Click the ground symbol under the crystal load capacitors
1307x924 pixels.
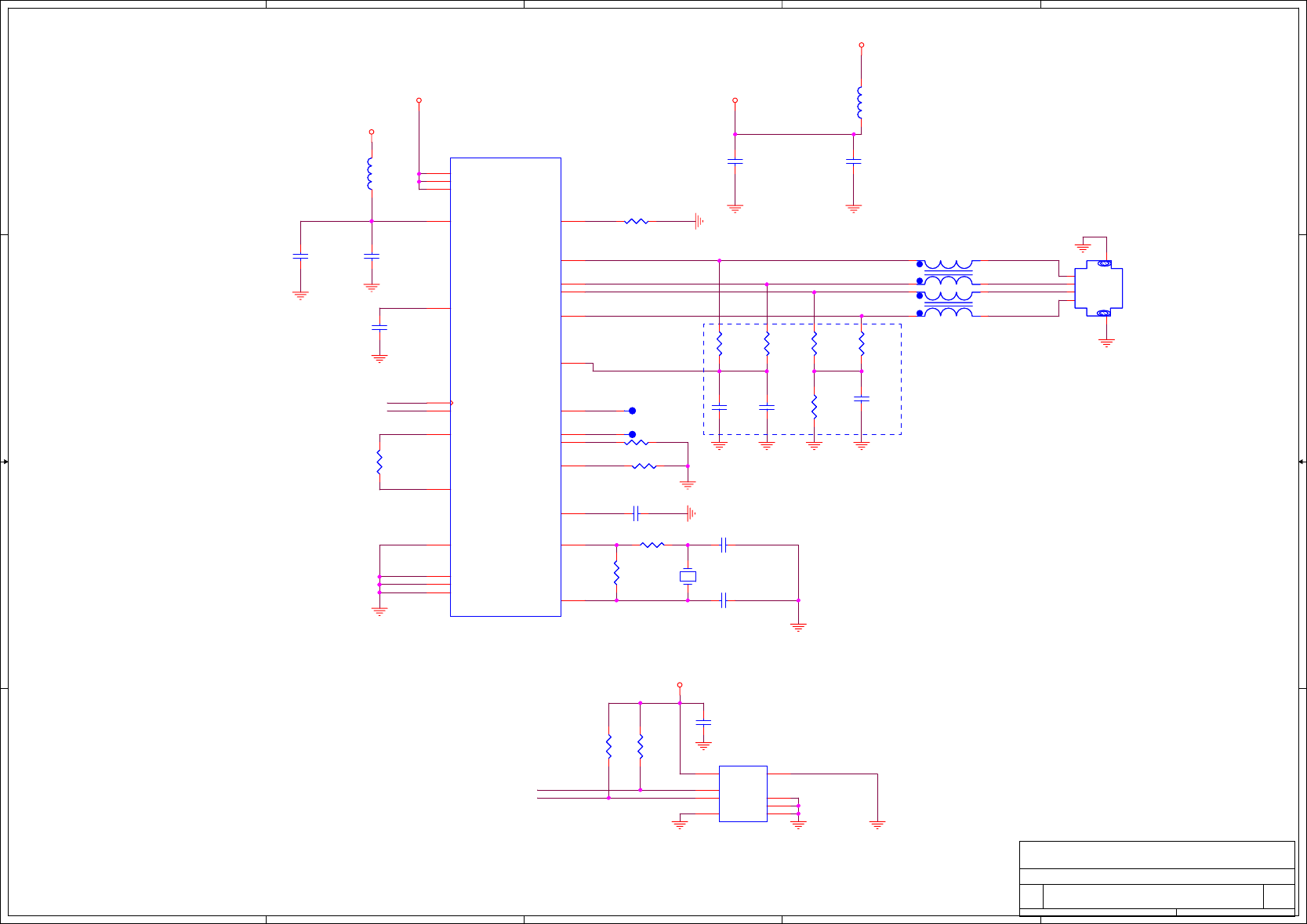[798, 627]
